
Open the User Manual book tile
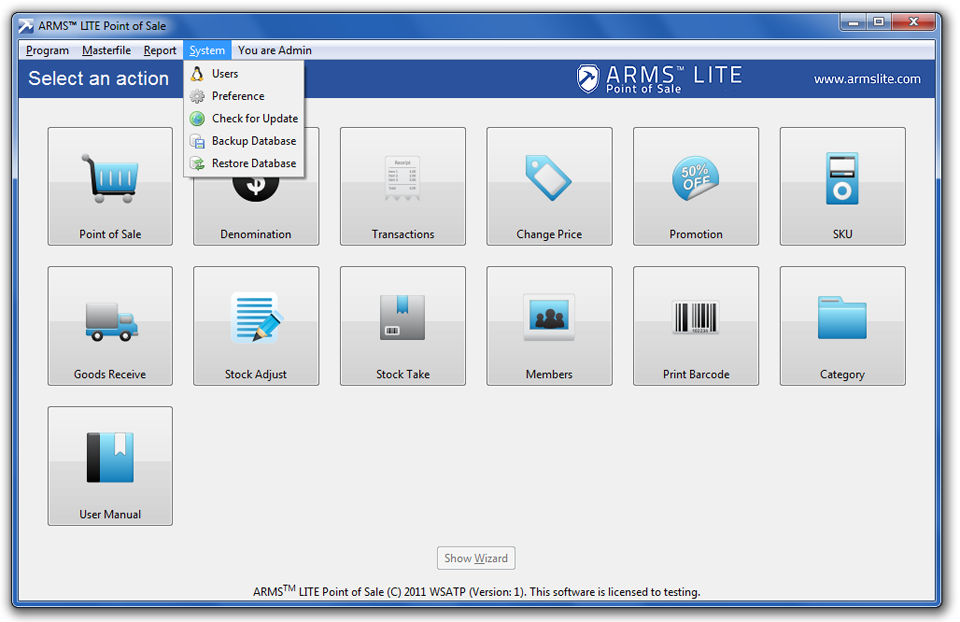pyautogui.click(x=110, y=466)
